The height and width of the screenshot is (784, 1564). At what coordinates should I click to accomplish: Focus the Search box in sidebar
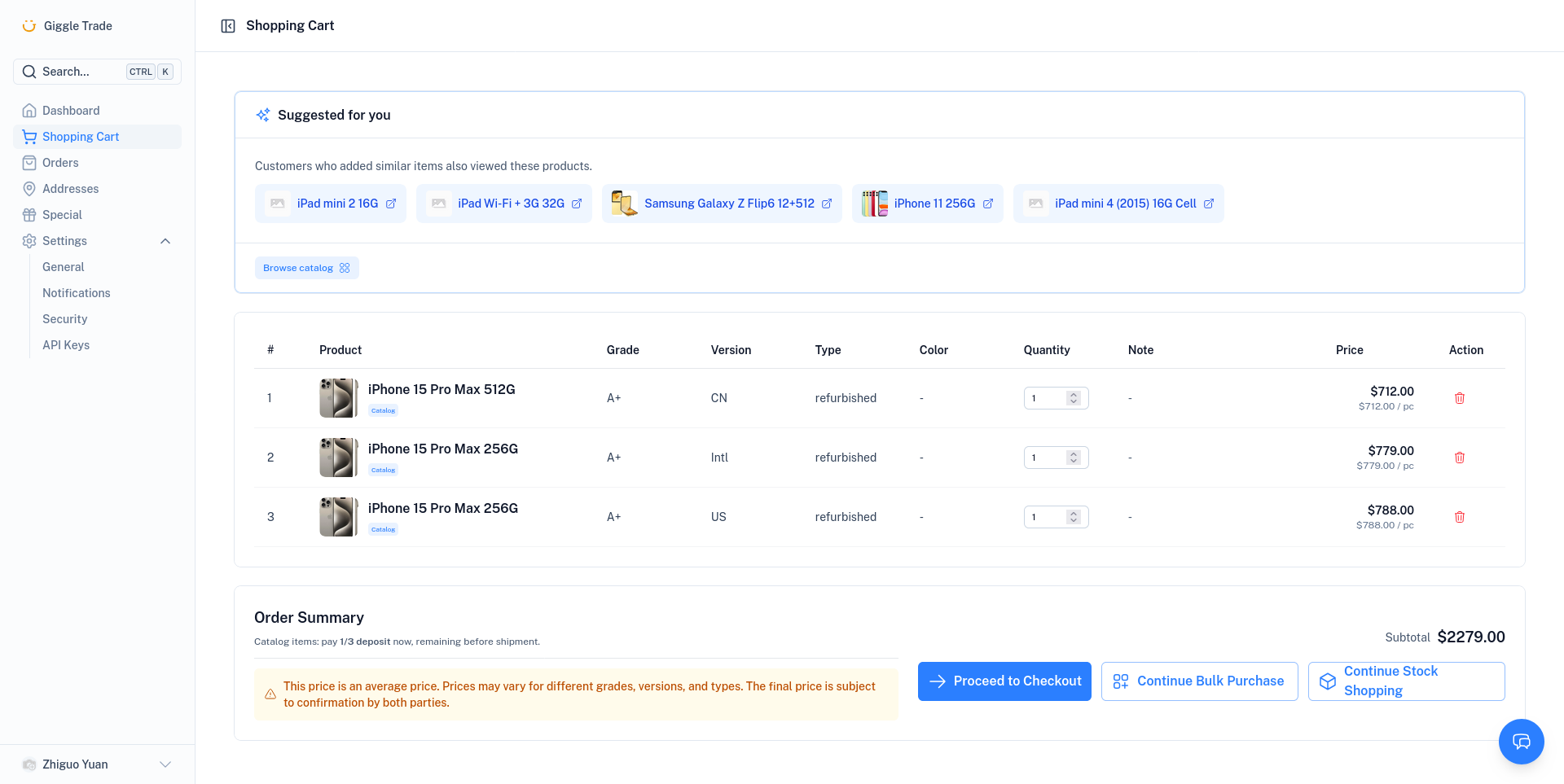97,72
